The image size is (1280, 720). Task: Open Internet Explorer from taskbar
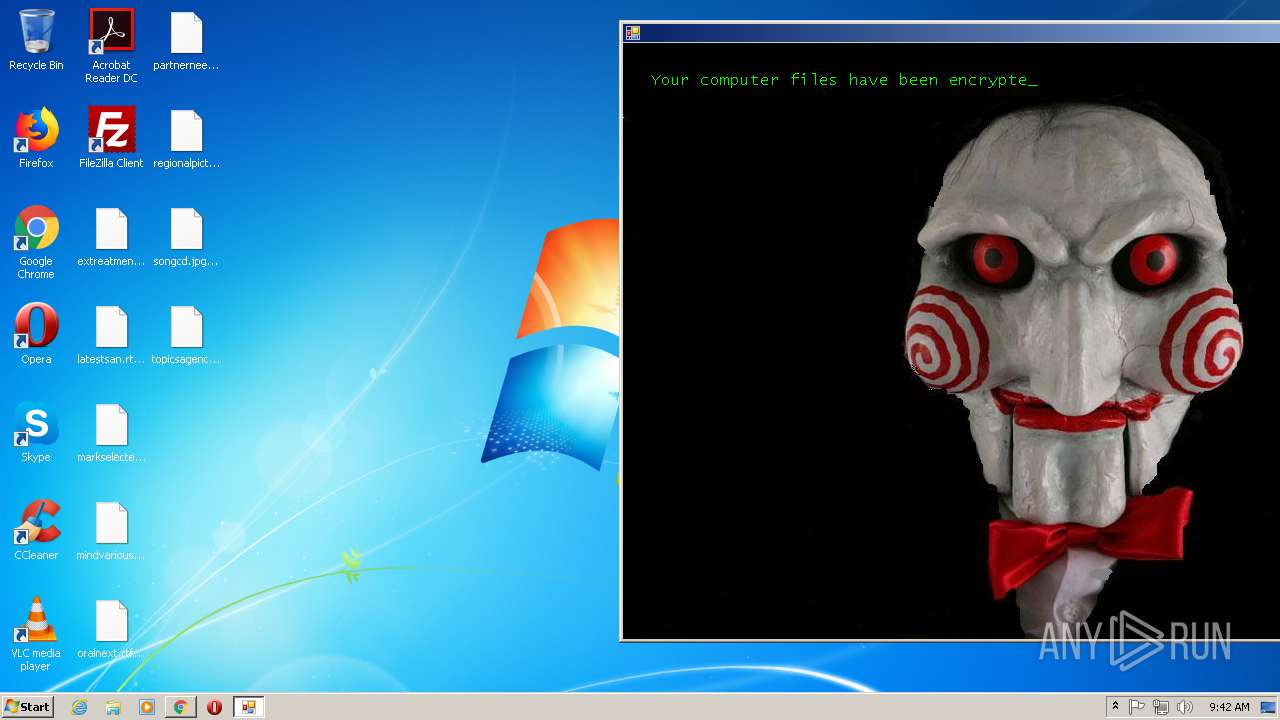click(x=79, y=707)
